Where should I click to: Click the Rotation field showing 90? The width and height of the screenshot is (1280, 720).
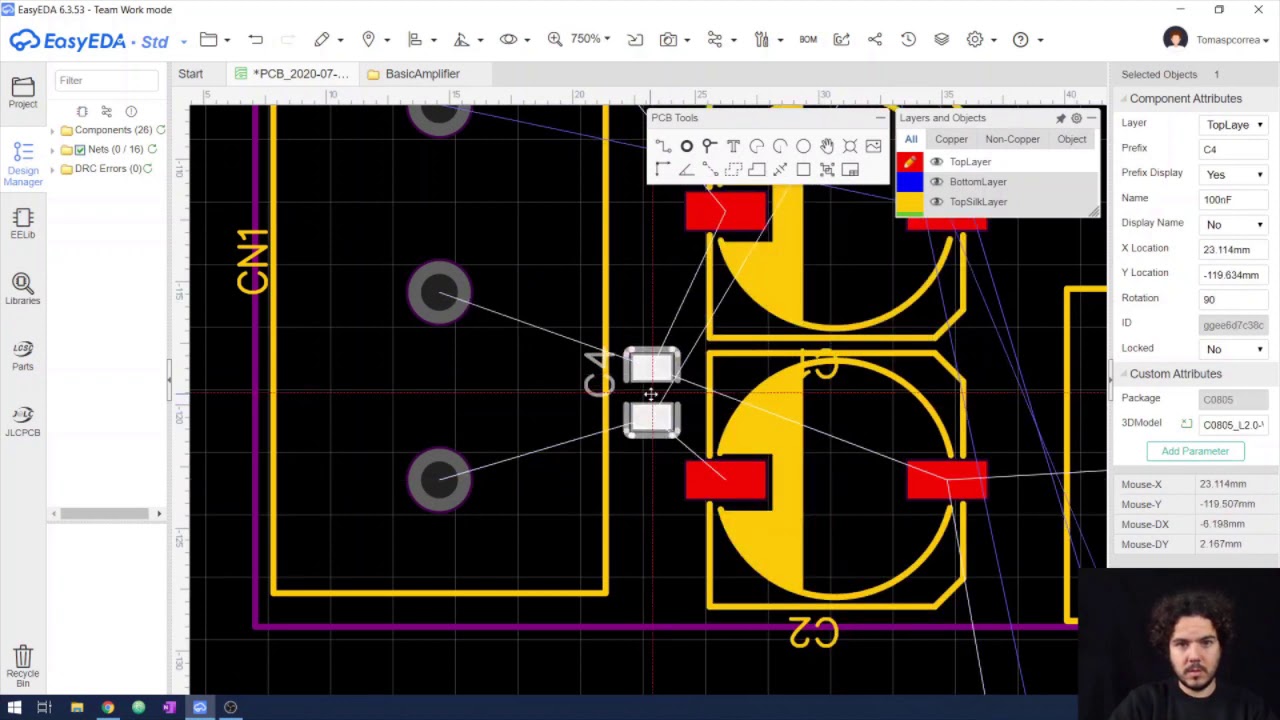1233,300
